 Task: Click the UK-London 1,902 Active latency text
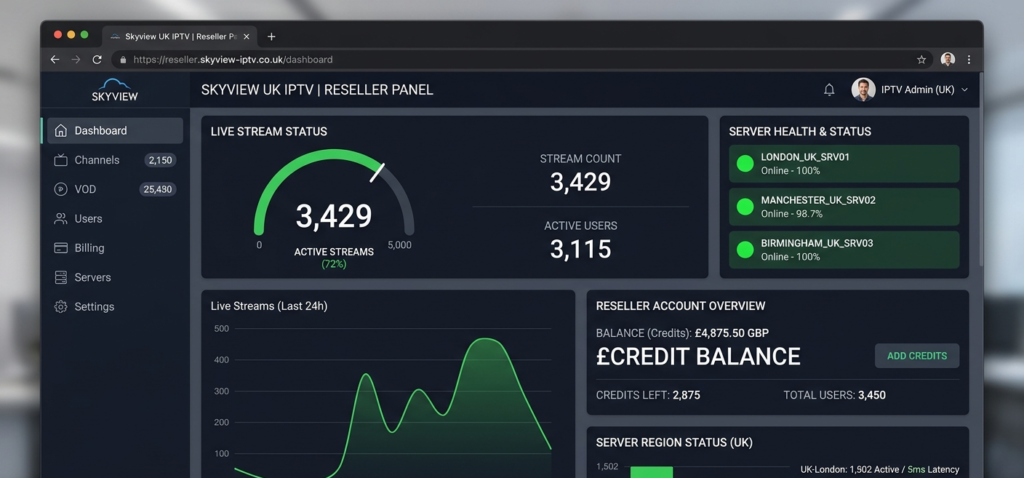(x=880, y=470)
